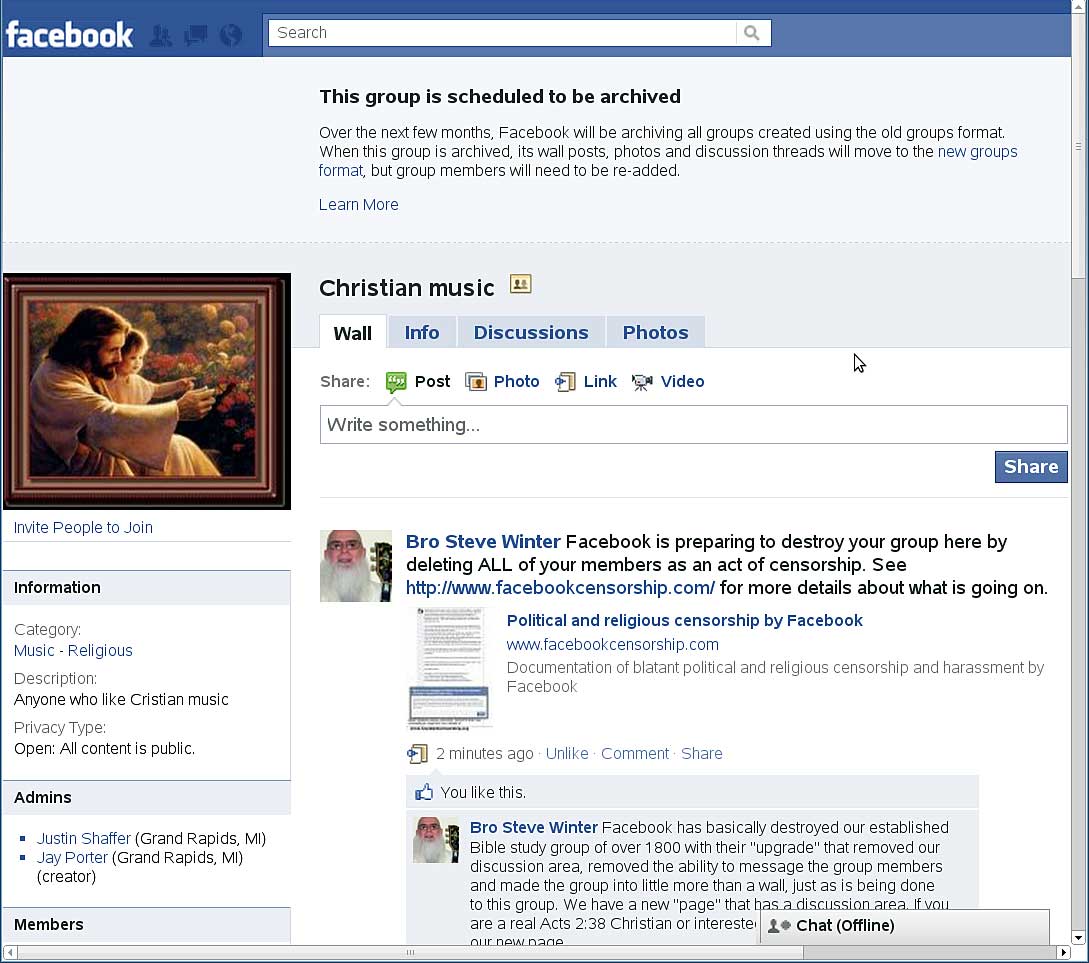Screen dimensions: 1089x963
Task: Click Unlike on the post
Action: point(567,753)
